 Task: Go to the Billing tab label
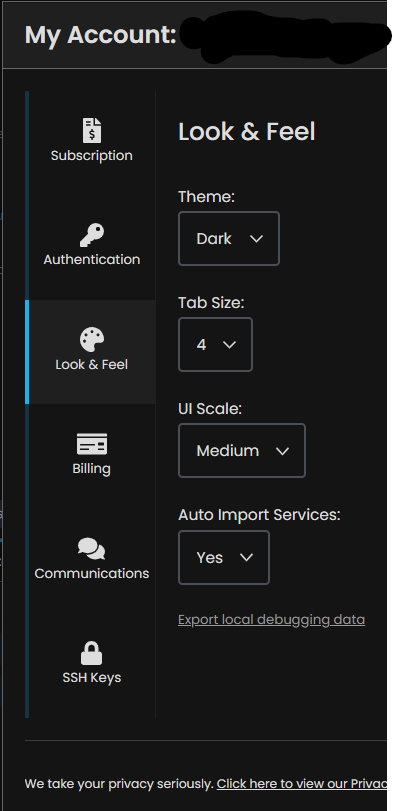pyautogui.click(x=92, y=469)
